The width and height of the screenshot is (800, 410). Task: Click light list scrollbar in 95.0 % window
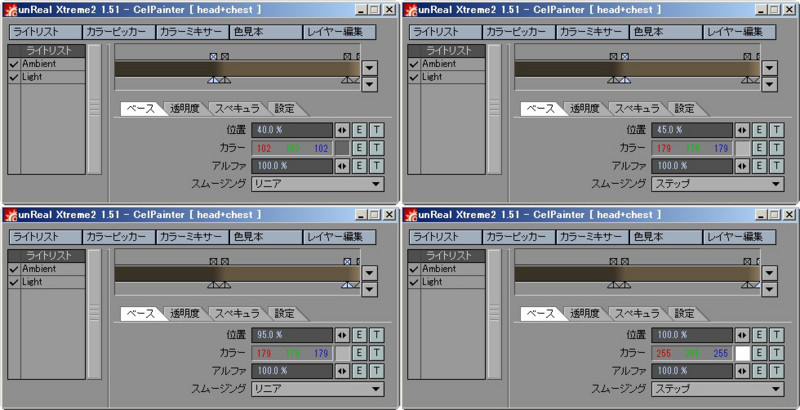coord(94,314)
